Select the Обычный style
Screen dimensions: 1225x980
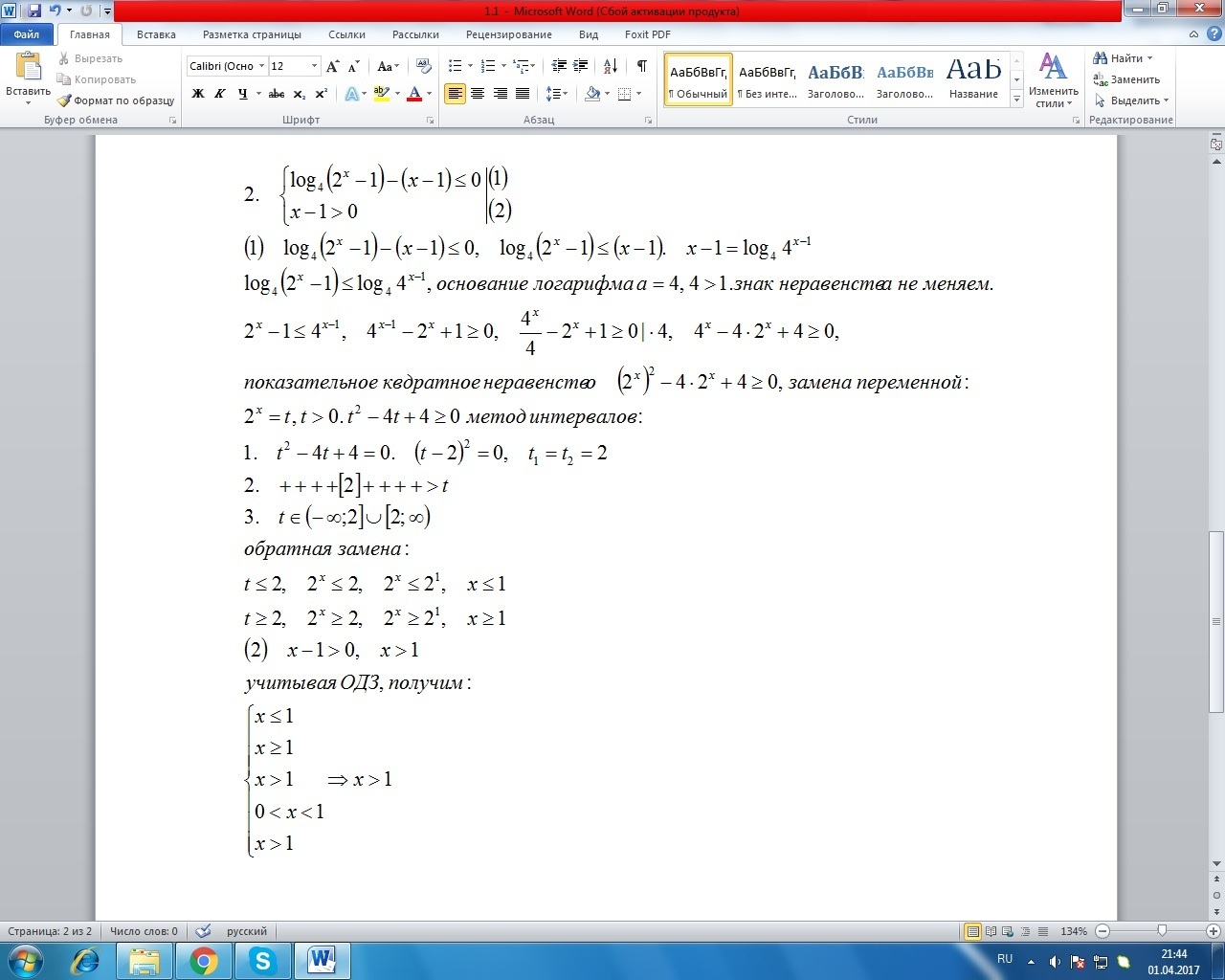[699, 79]
